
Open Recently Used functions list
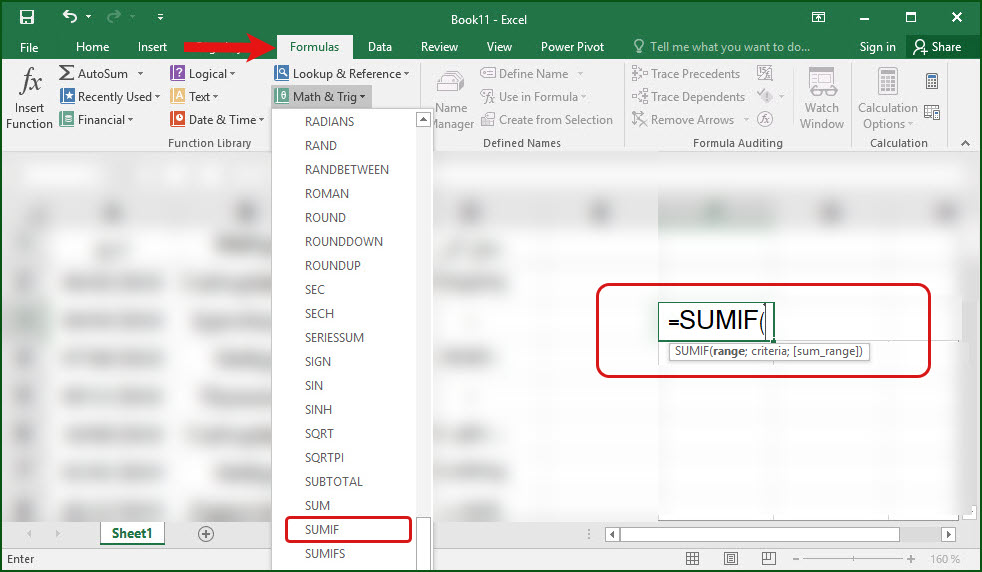[x=110, y=96]
